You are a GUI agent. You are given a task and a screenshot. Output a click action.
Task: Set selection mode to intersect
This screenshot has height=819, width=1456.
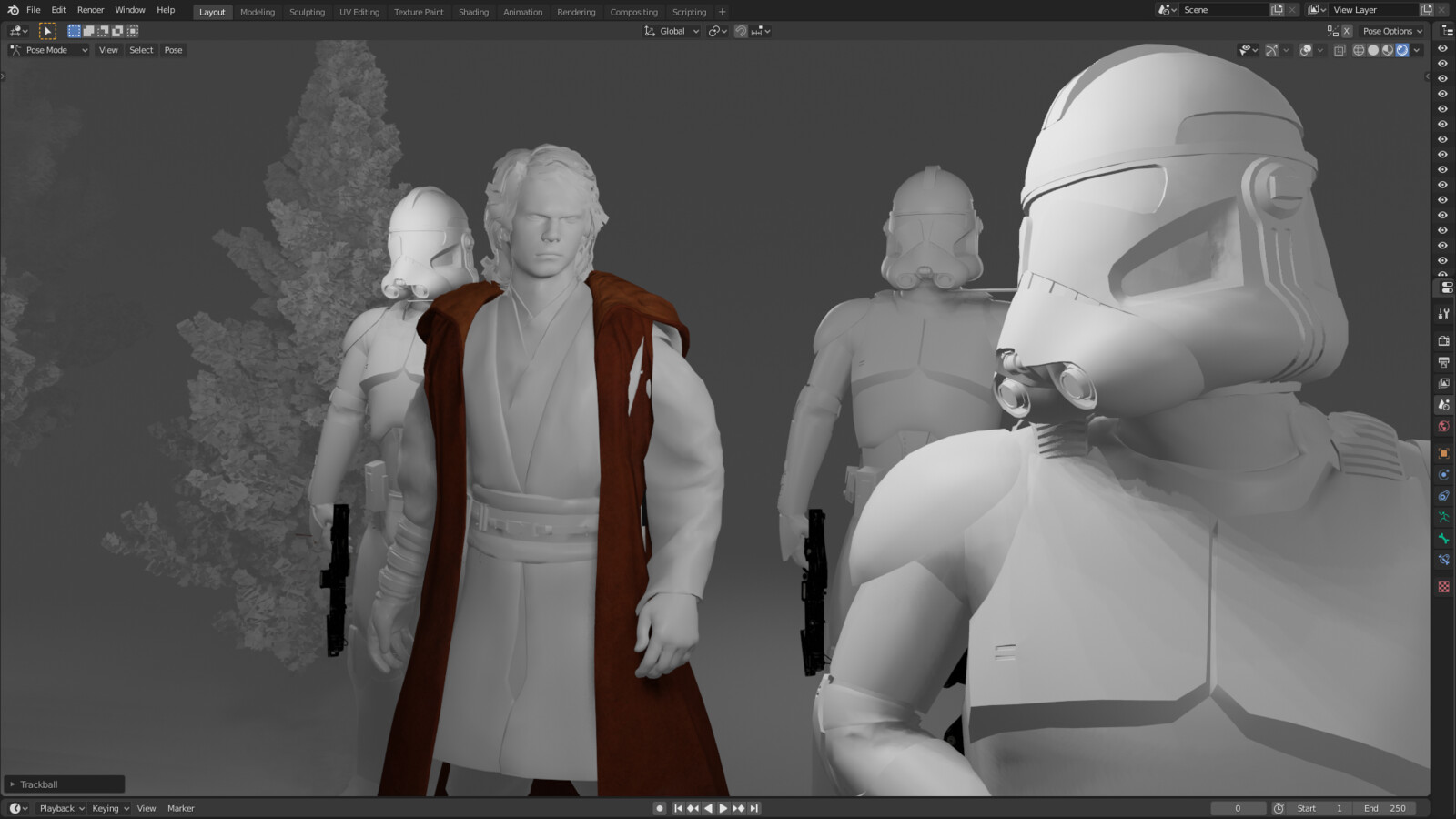pos(133,31)
